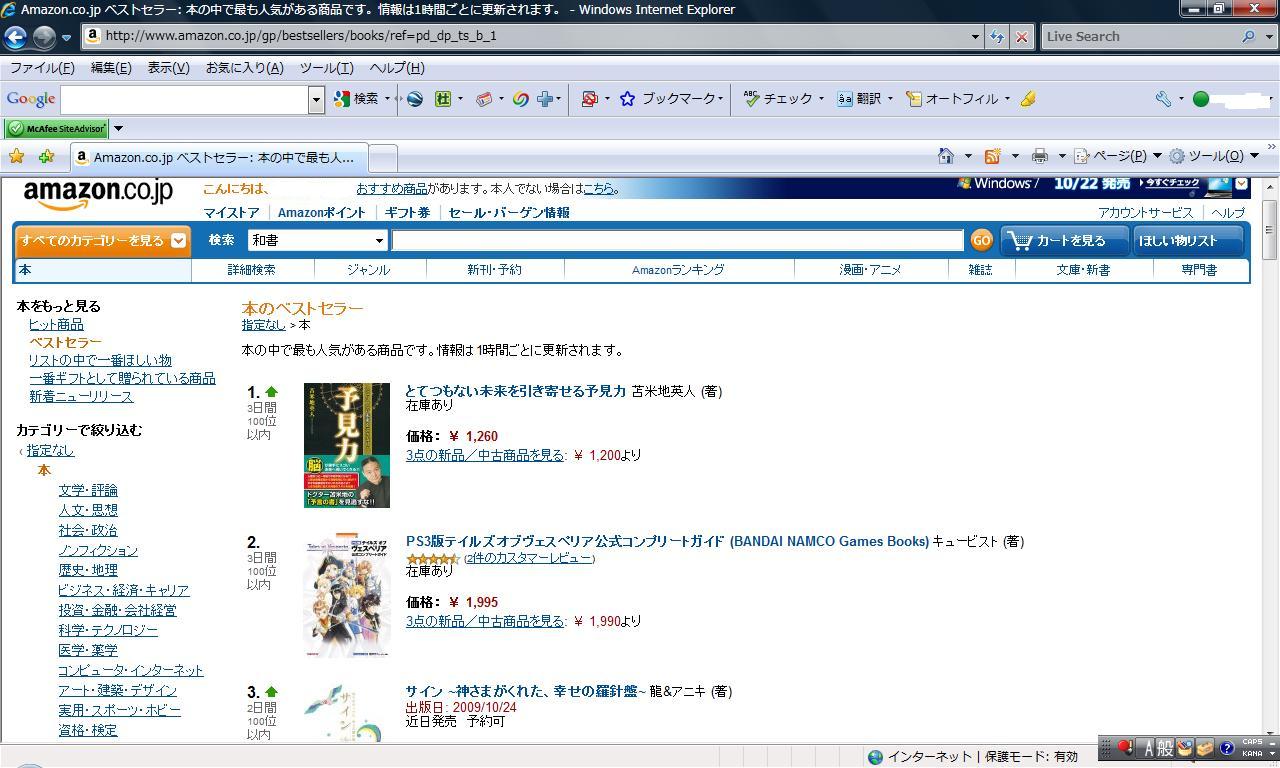Open the とてつもない未来を引き寄せる予見力 book title link

[x=515, y=391]
